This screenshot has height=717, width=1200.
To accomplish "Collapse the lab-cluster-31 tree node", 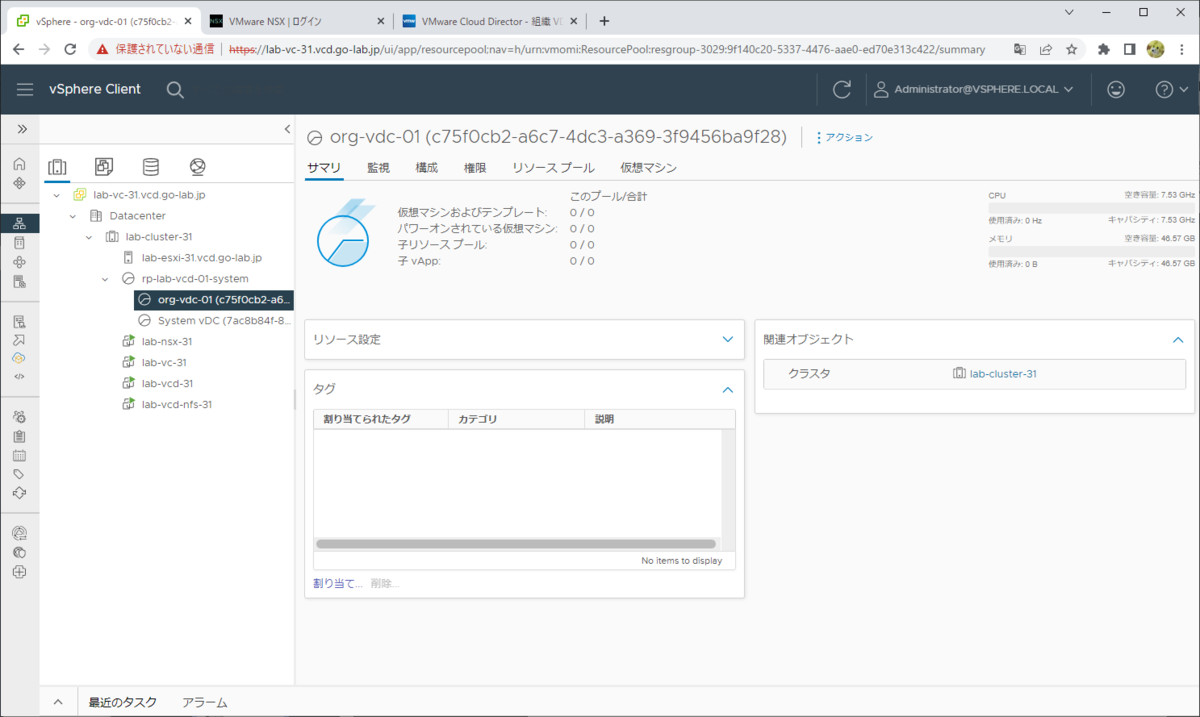I will [89, 237].
